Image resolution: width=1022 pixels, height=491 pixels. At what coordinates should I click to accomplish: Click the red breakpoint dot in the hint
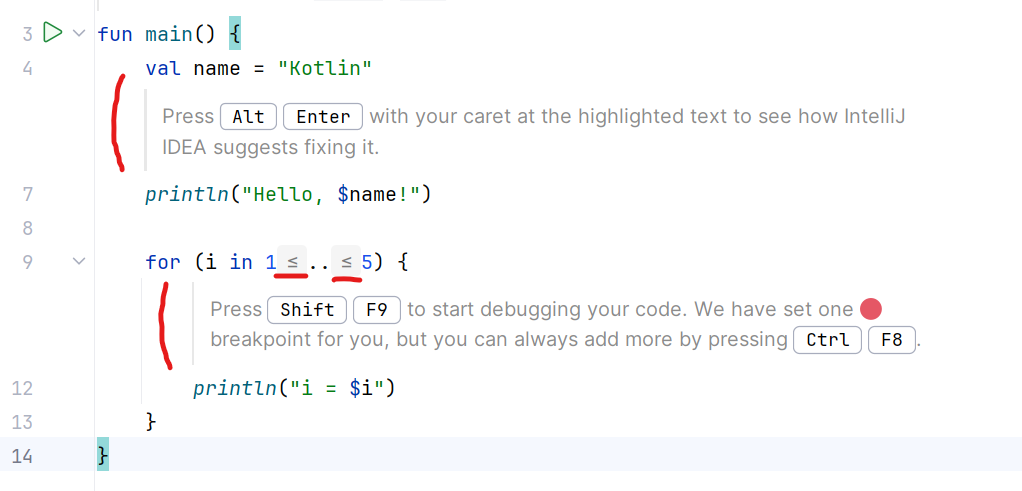tap(871, 310)
